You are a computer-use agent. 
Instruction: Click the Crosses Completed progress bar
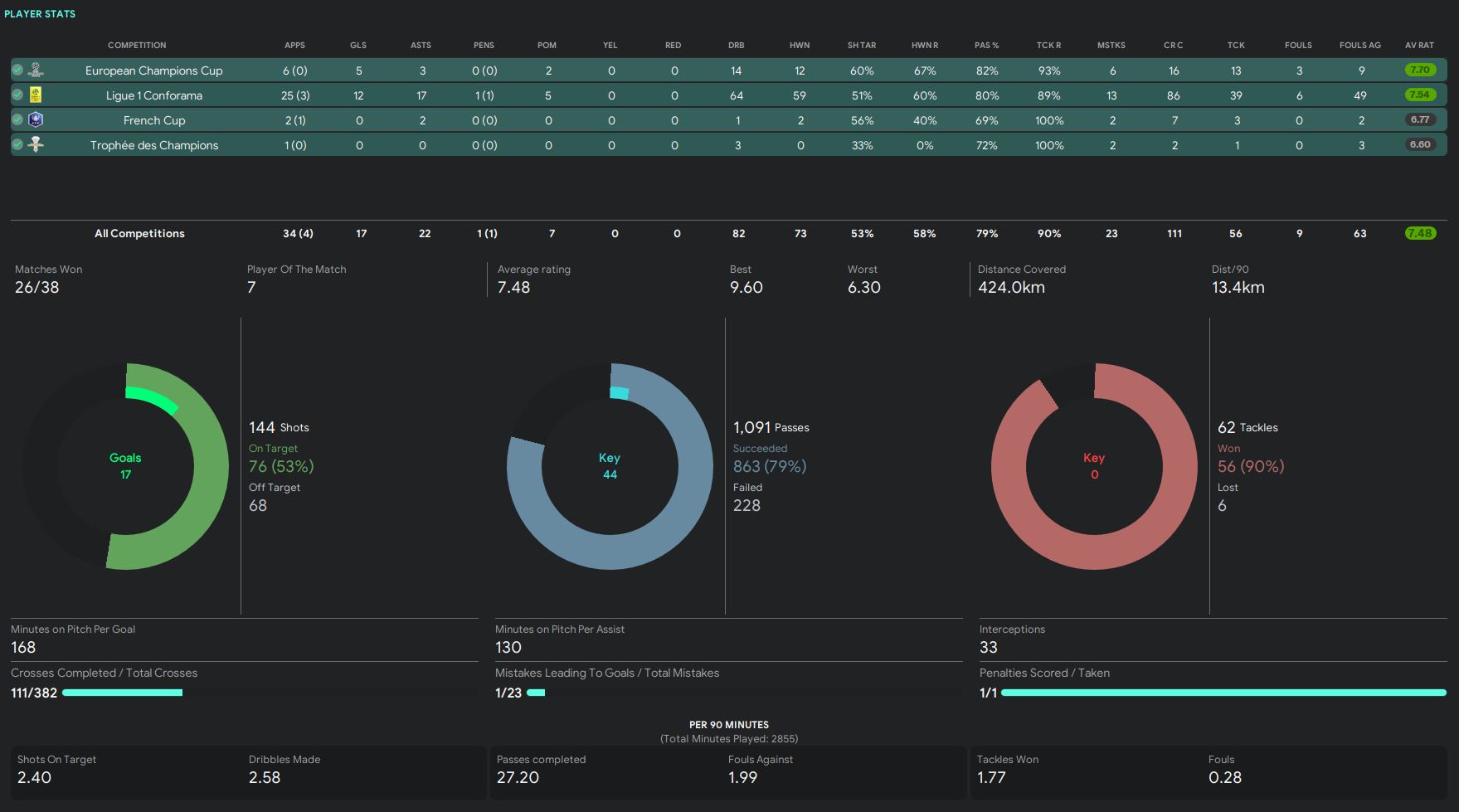click(122, 693)
